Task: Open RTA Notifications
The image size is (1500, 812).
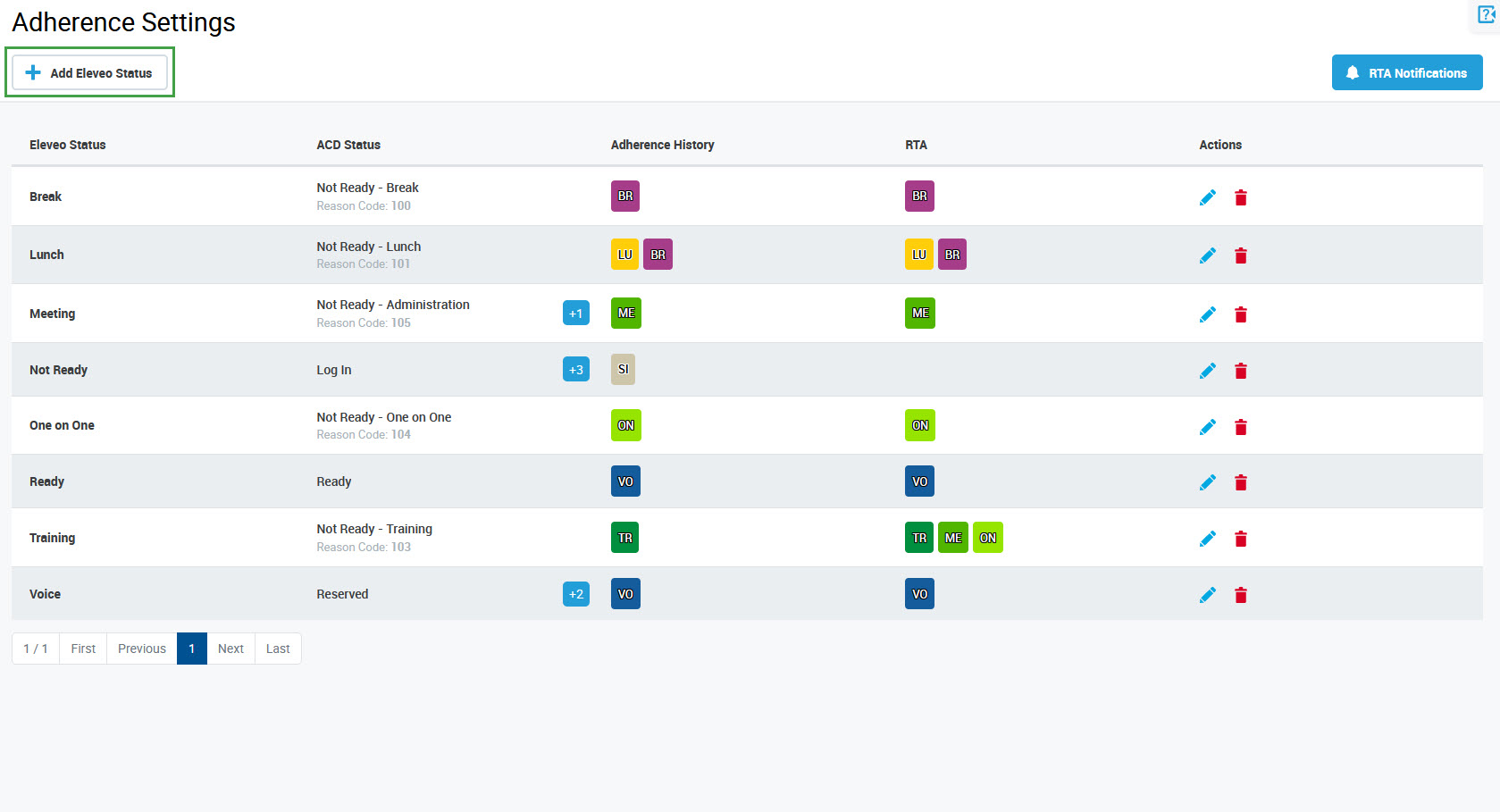Action: tap(1406, 73)
